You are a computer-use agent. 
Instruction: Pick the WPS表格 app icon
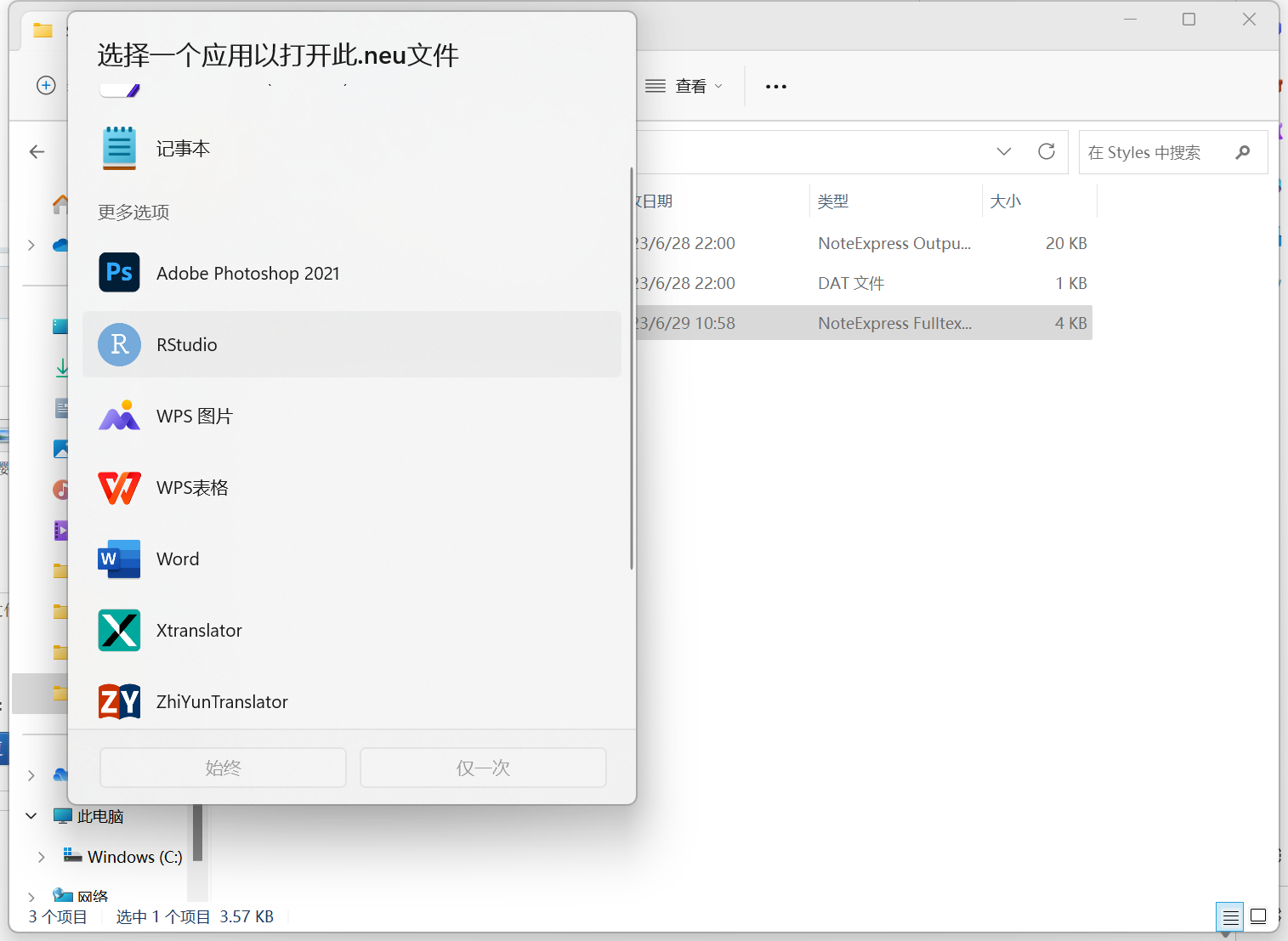[119, 487]
